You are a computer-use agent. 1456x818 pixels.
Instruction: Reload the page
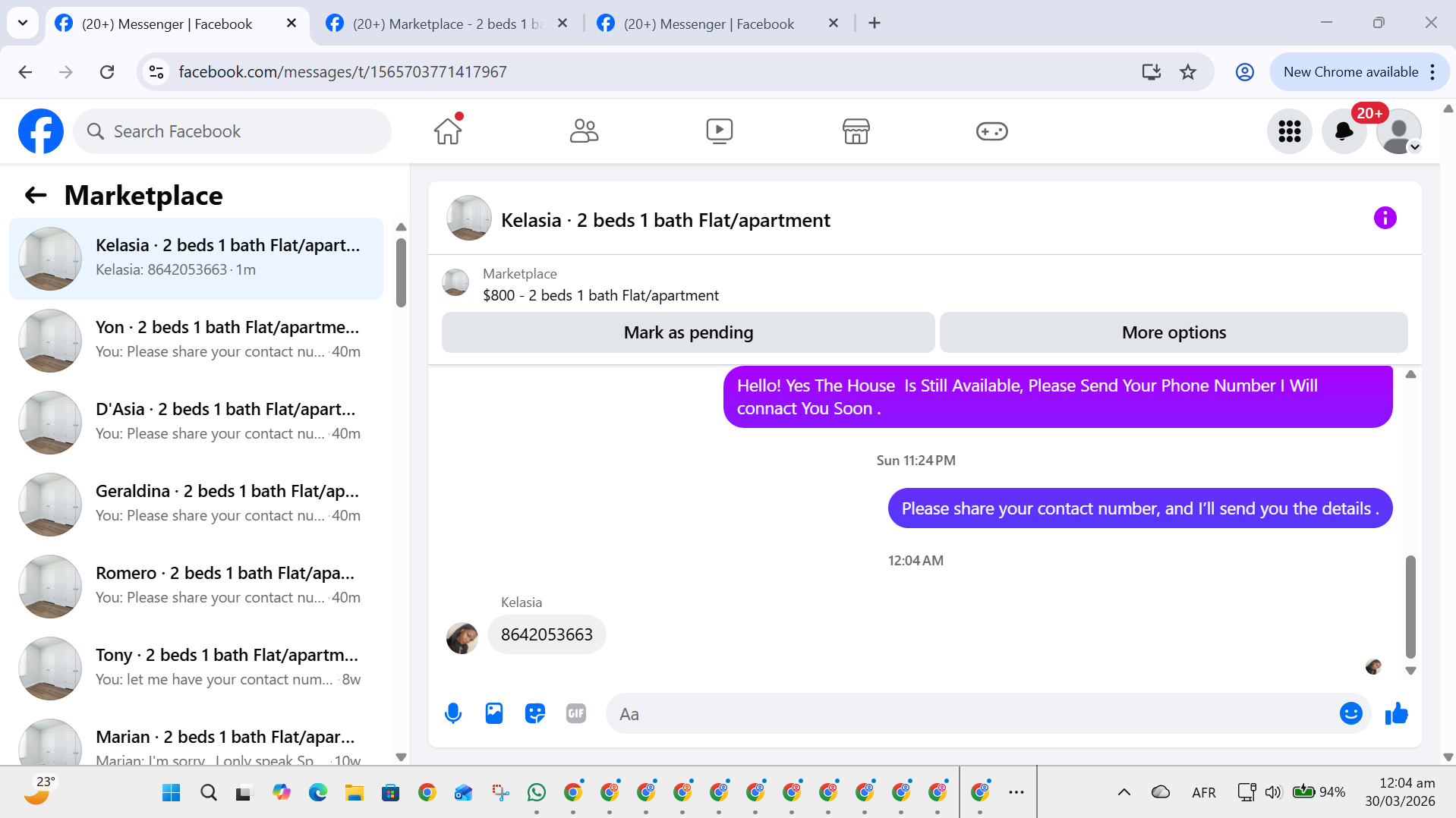(107, 72)
